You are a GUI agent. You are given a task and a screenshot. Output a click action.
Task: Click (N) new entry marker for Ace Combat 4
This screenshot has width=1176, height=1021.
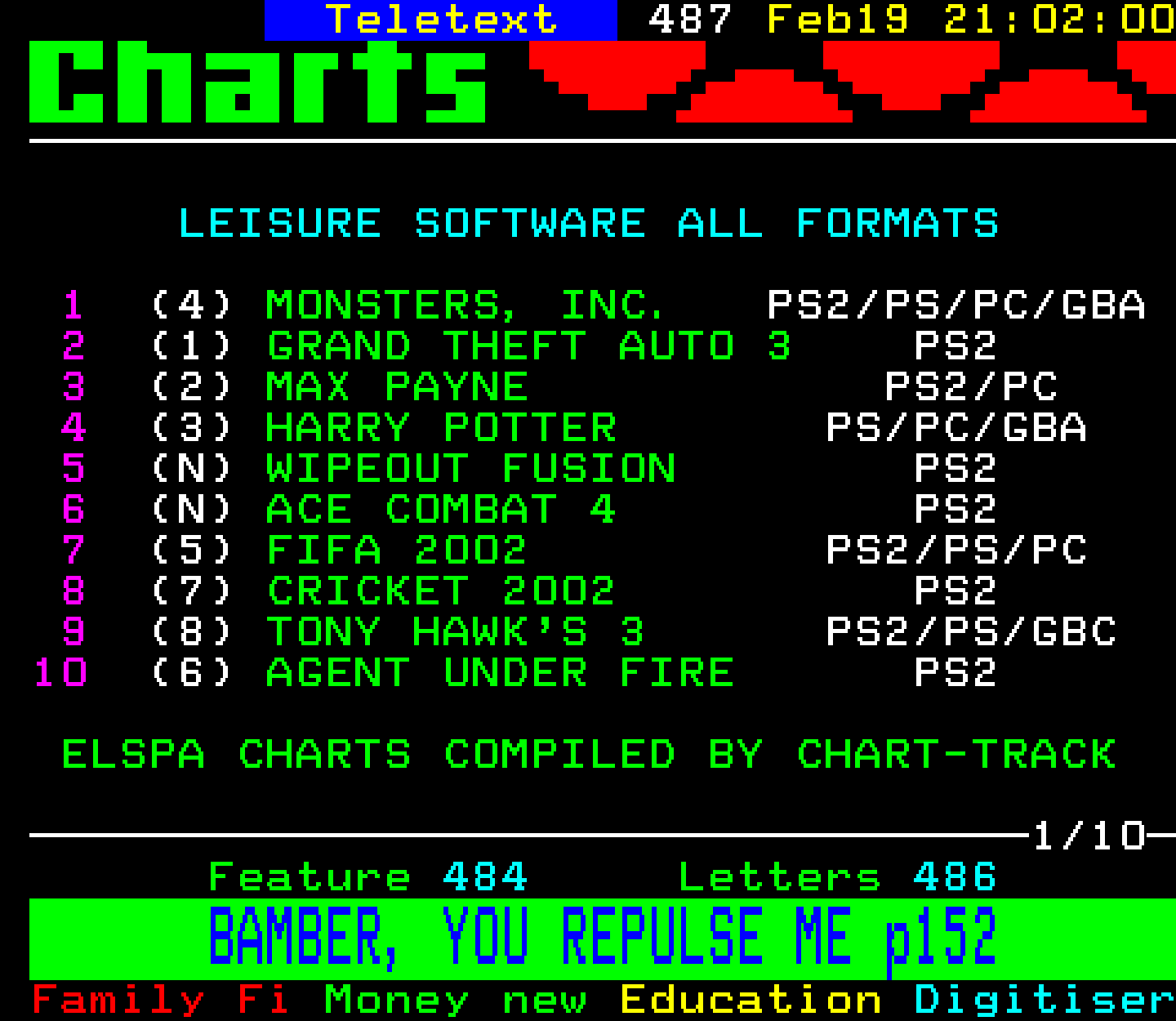click(x=192, y=510)
